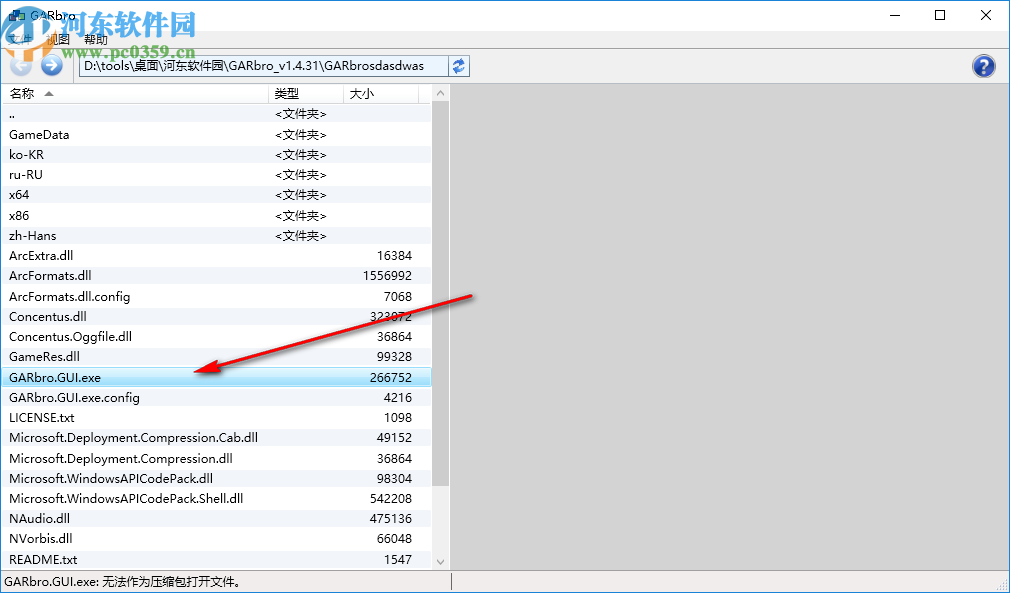The width and height of the screenshot is (1010, 593).
Task: Click the back navigation arrow
Action: pyautogui.click(x=21, y=65)
